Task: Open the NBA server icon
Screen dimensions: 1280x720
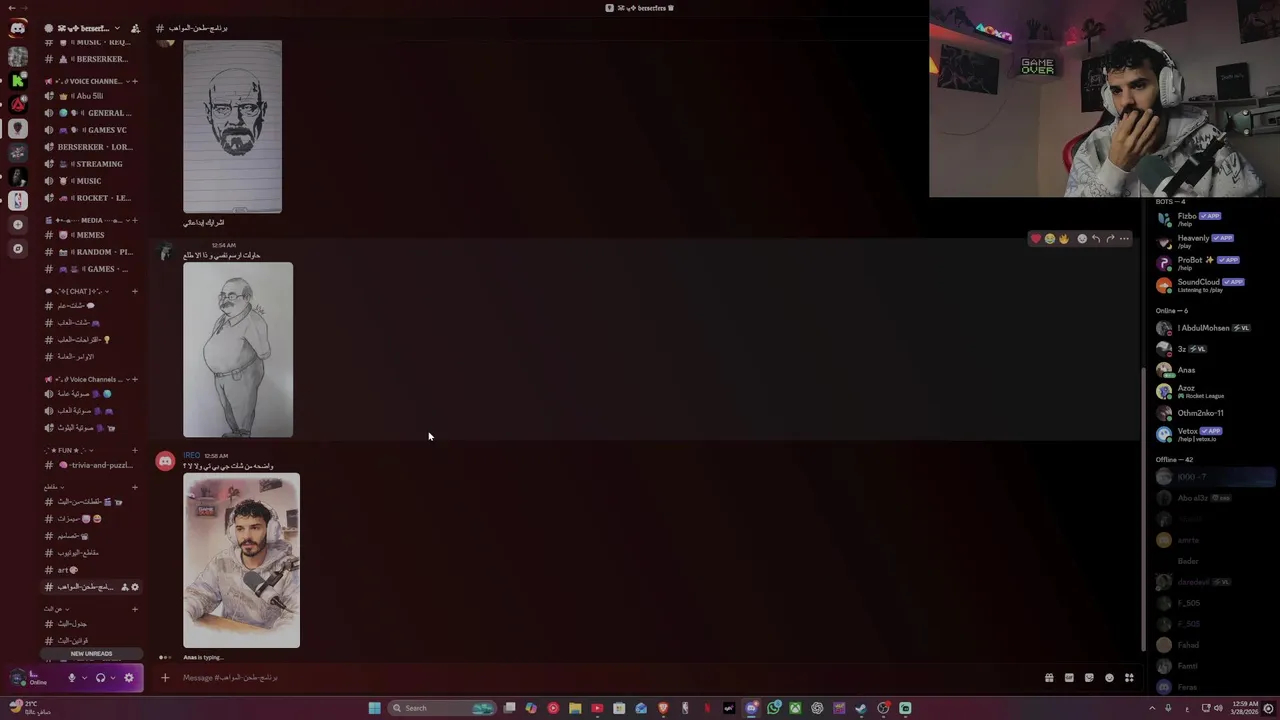Action: (x=18, y=201)
